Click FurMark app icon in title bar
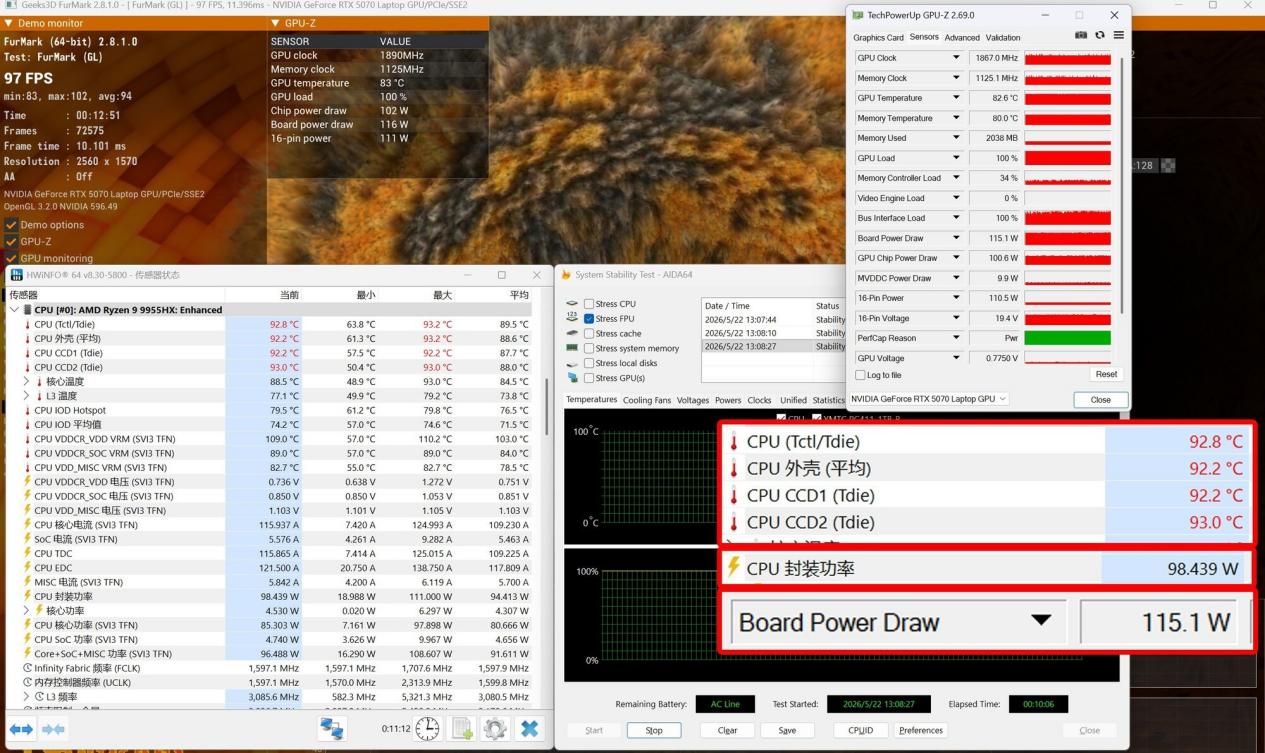 [12, 5]
